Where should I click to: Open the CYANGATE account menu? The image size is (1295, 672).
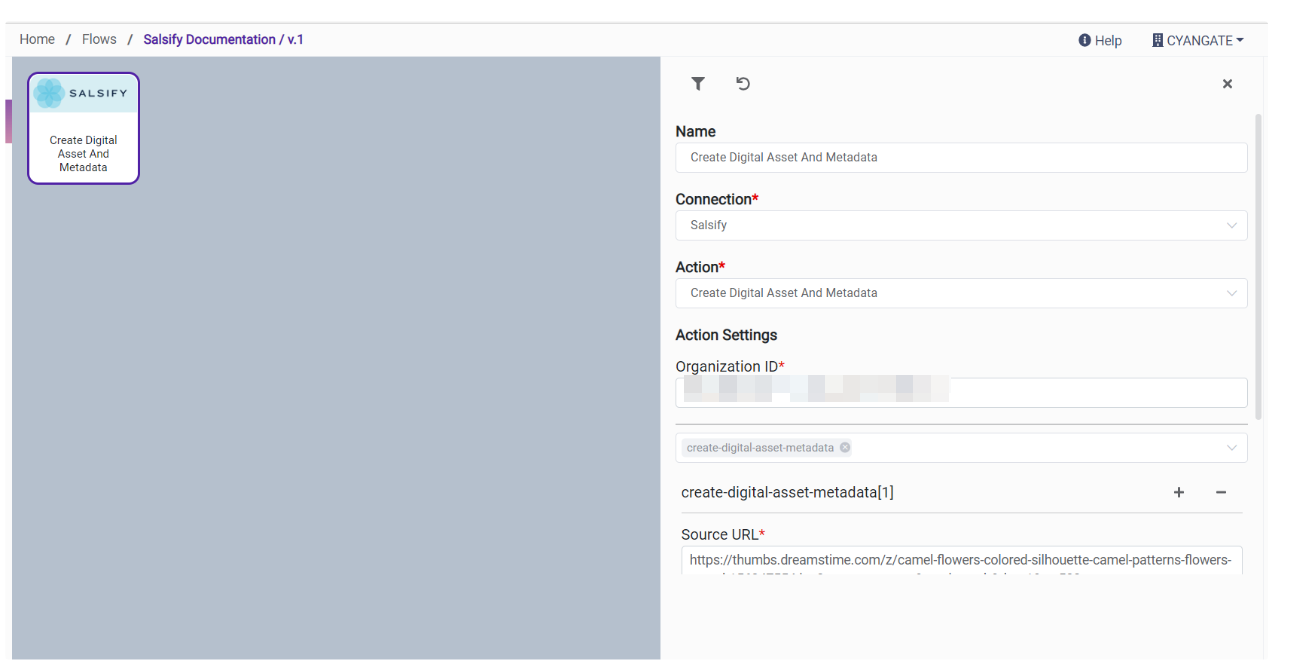1197,41
